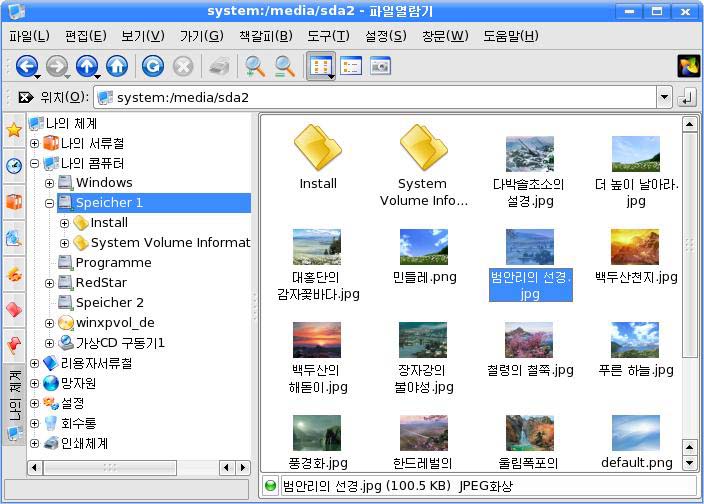Viewport: 704px width, 504px height.
Task: Open the 가기(G) menu
Action: (201, 36)
